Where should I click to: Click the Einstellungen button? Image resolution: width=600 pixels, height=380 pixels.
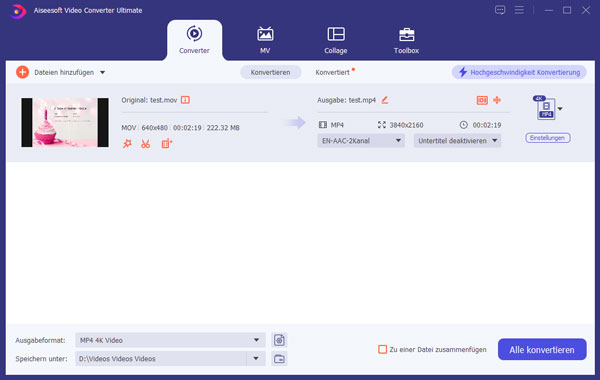pyautogui.click(x=548, y=138)
